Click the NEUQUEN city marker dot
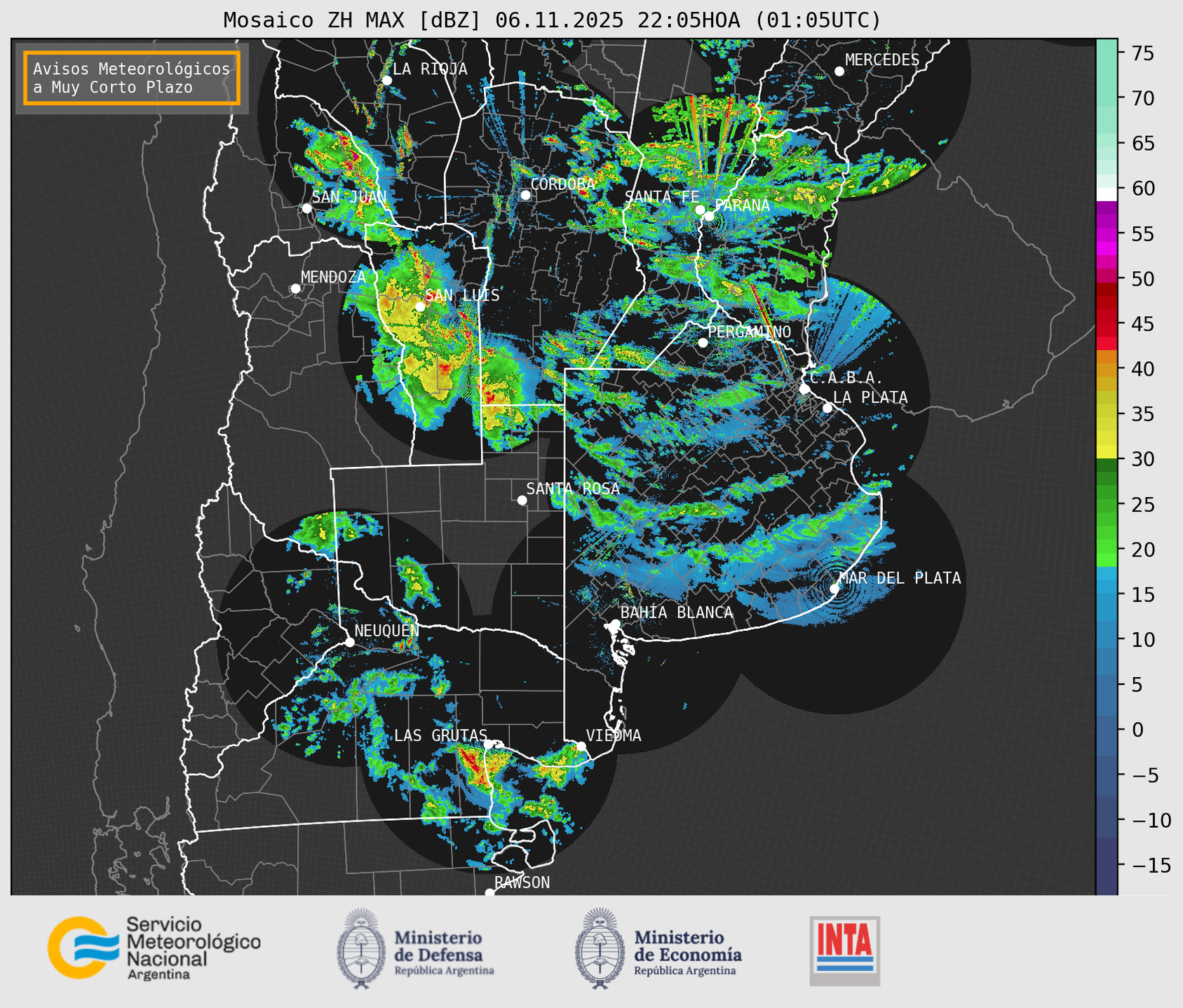This screenshot has height=1008, width=1183. [349, 642]
